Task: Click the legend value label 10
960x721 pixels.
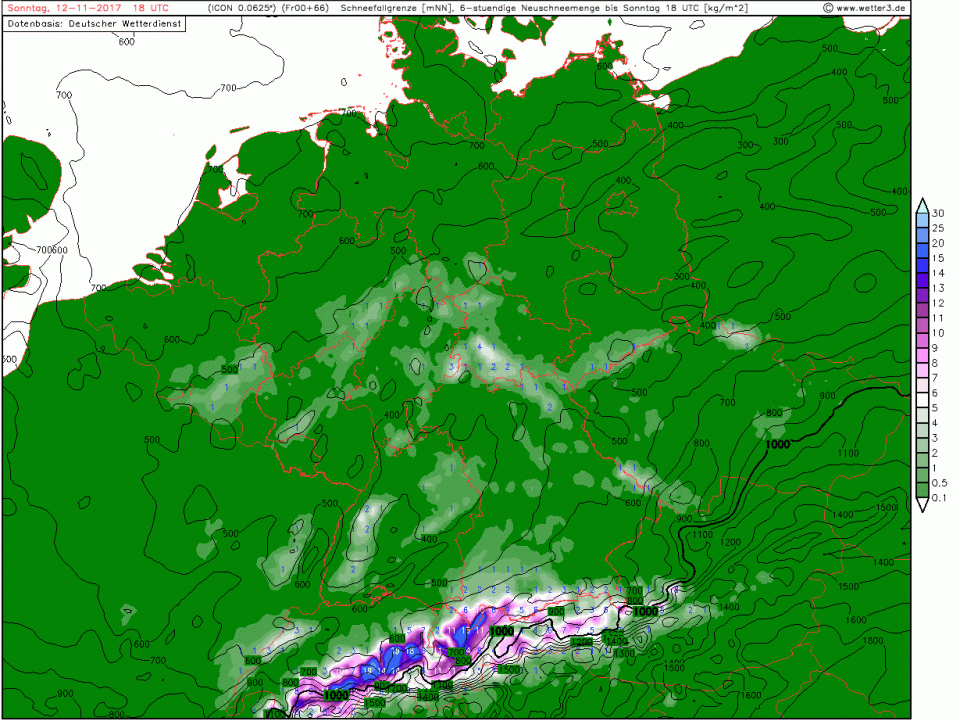Action: [x=939, y=333]
